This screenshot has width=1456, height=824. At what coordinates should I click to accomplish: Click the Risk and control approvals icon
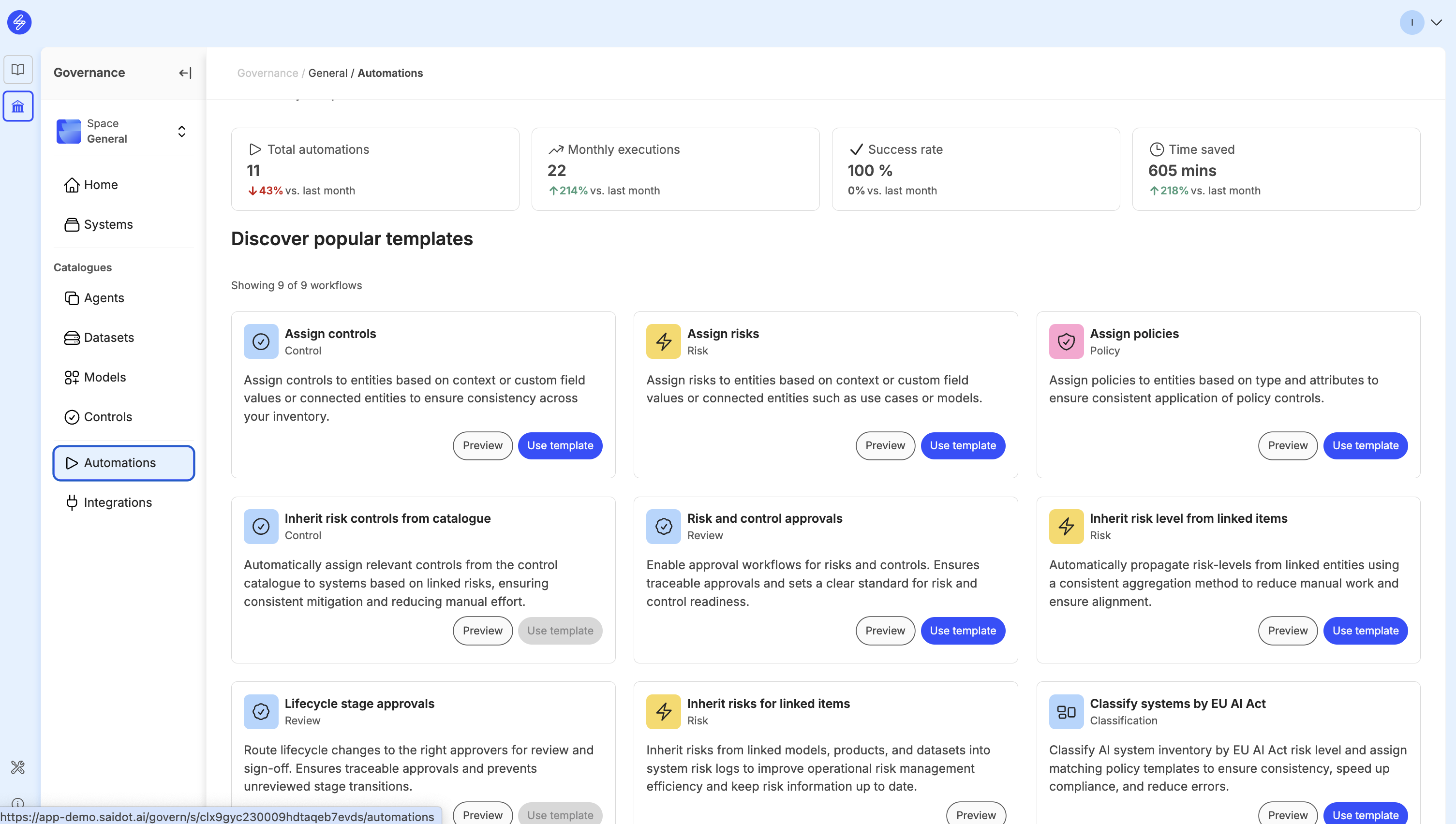[x=664, y=526]
